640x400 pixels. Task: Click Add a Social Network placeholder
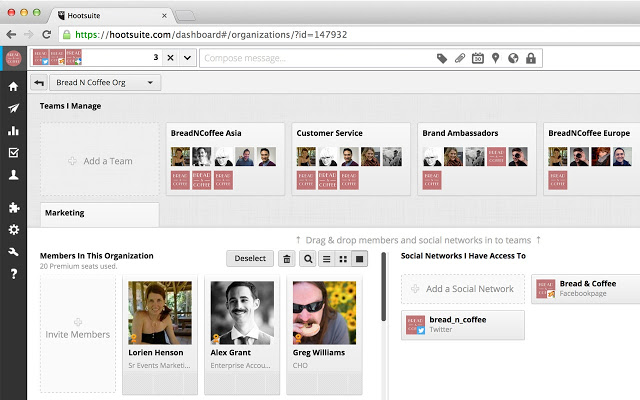(x=463, y=289)
